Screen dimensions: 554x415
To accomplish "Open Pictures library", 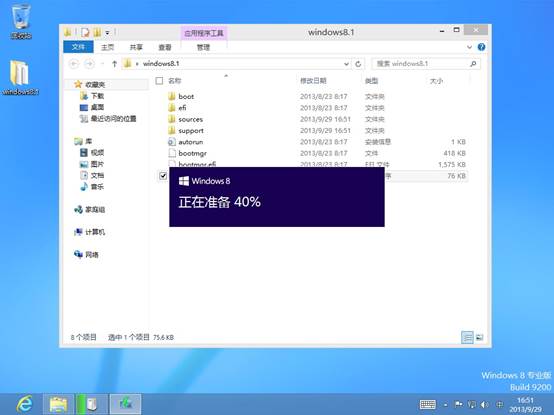I will click(x=97, y=164).
